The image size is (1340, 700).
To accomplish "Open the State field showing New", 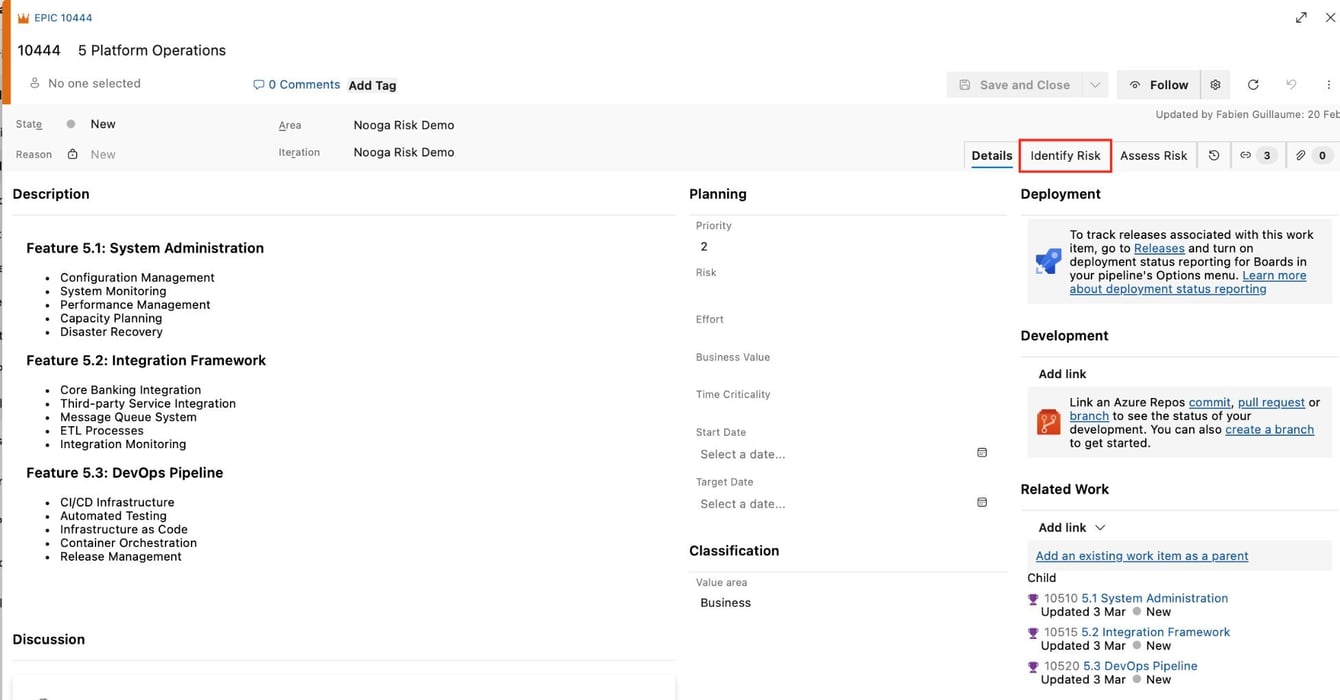I will [x=104, y=124].
